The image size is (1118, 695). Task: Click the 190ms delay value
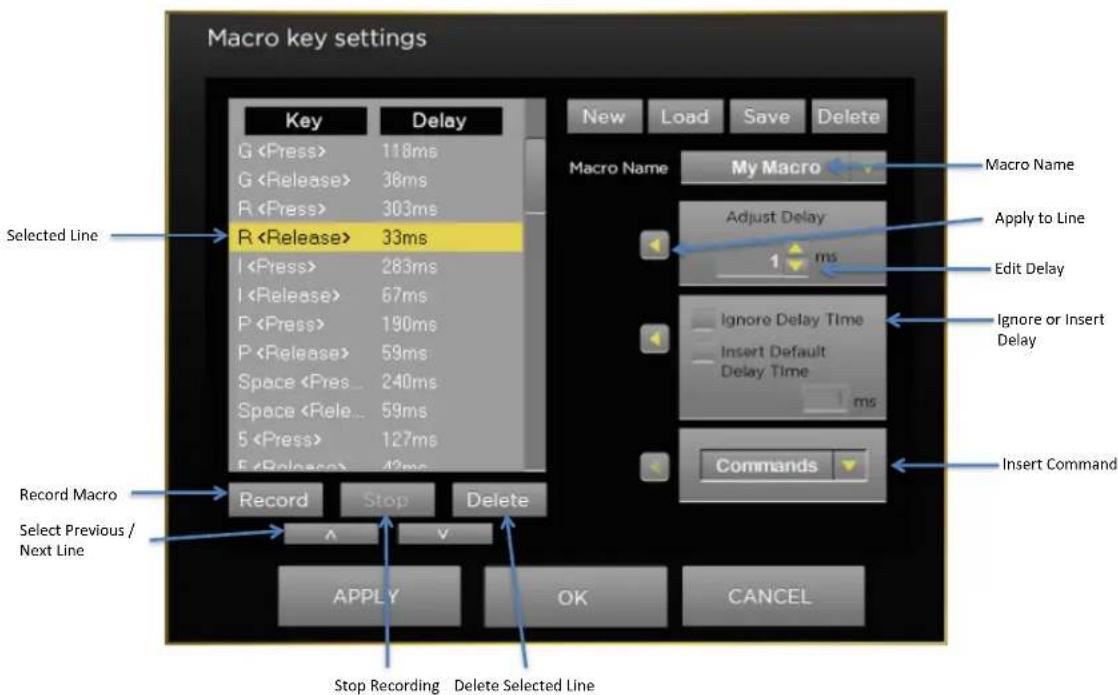click(409, 324)
